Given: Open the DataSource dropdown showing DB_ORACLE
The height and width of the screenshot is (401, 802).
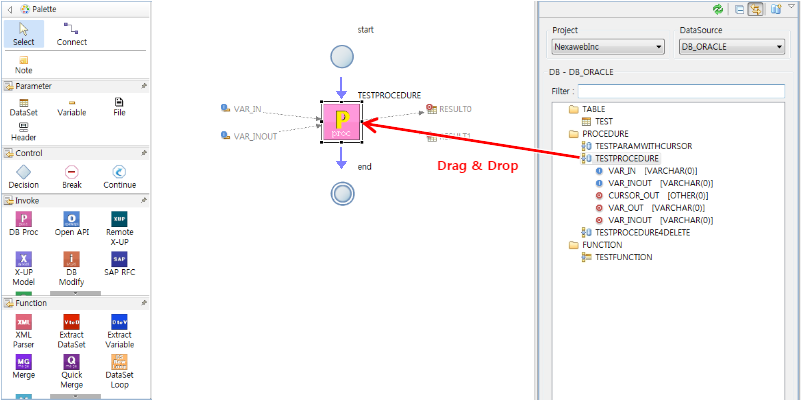Looking at the screenshot, I should (x=731, y=47).
